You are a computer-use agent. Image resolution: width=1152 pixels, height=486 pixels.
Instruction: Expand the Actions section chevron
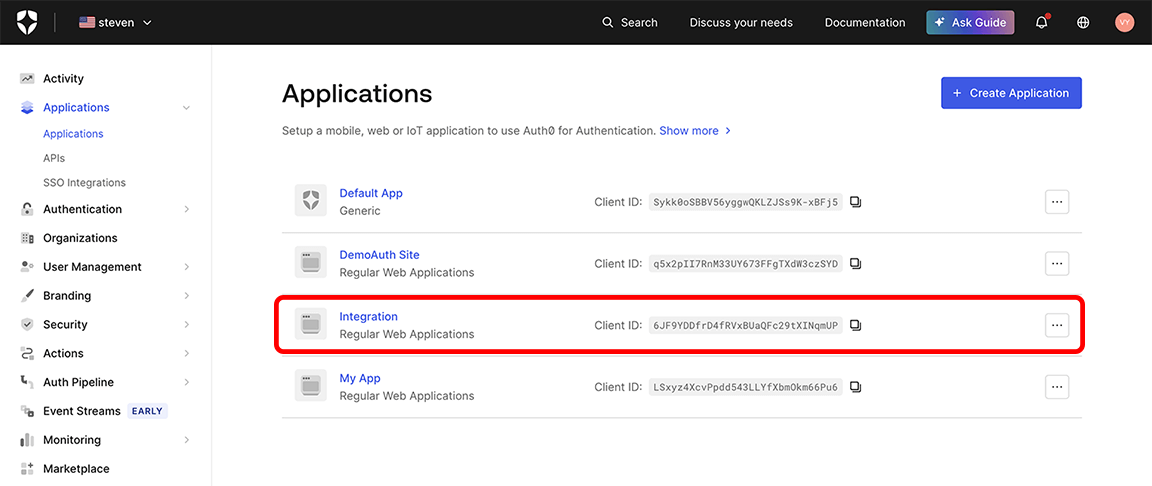[187, 354]
